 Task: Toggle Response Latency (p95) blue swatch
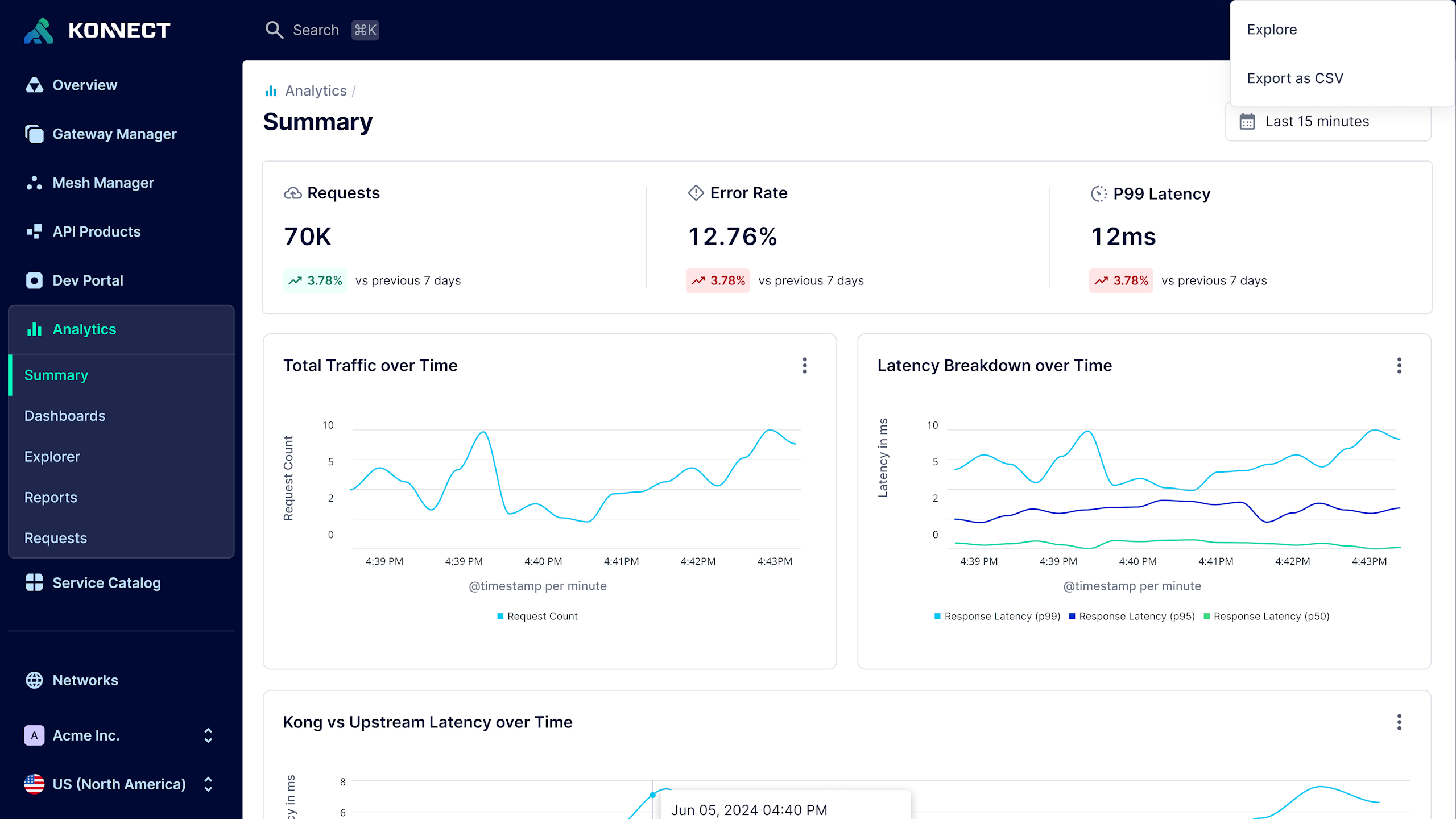(1072, 616)
